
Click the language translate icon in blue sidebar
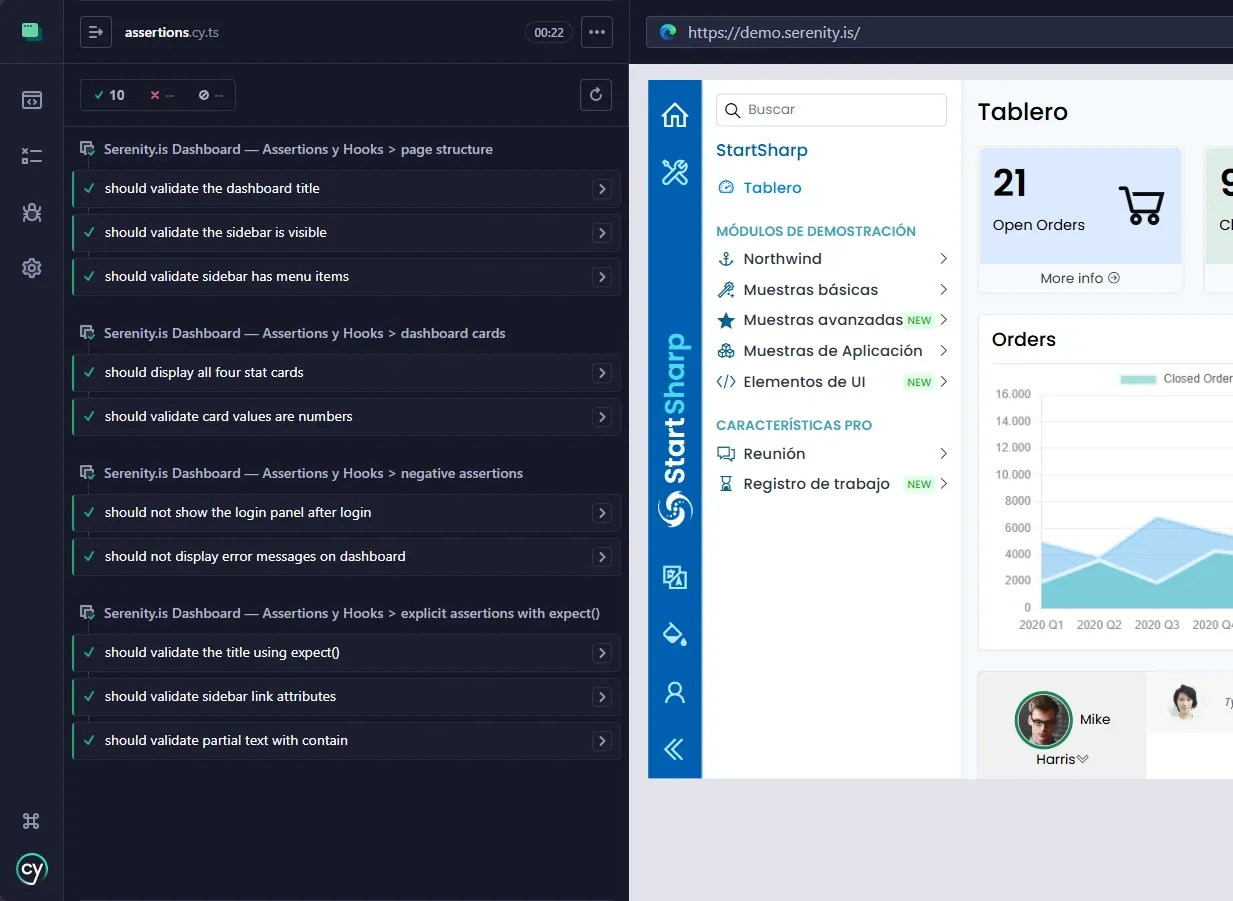coord(675,577)
